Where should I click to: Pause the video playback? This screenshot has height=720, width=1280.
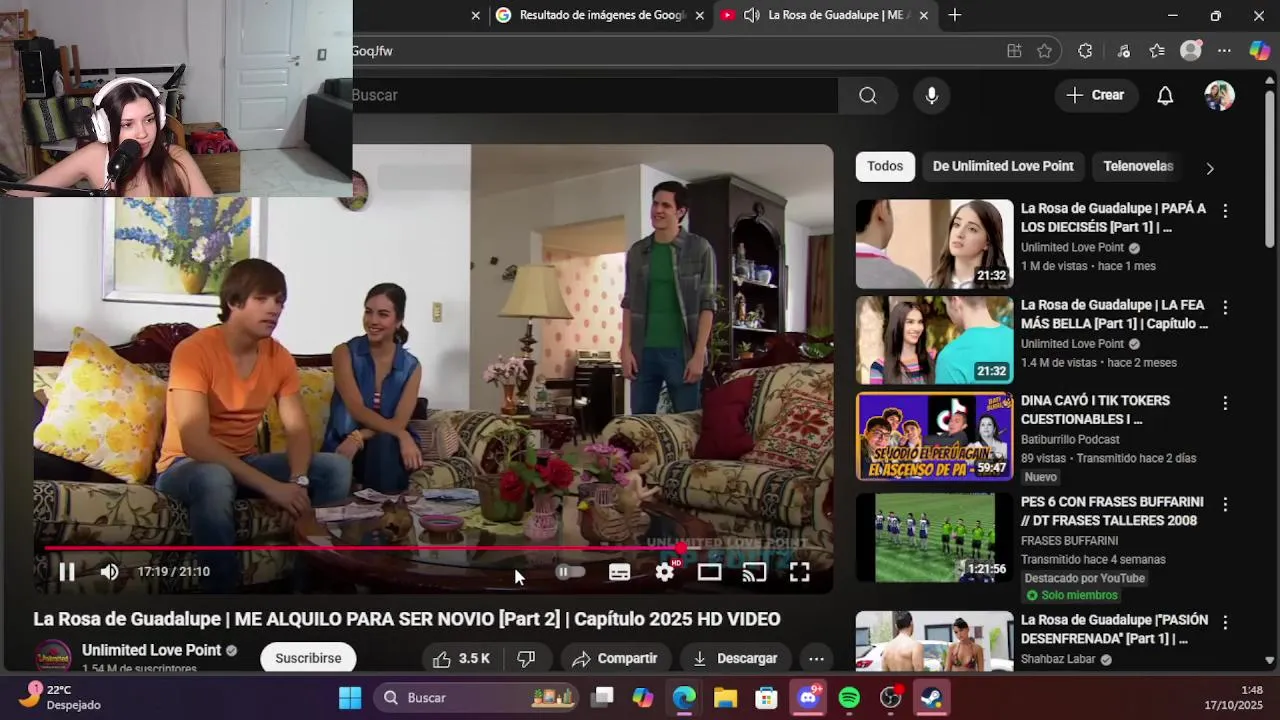[x=67, y=572]
